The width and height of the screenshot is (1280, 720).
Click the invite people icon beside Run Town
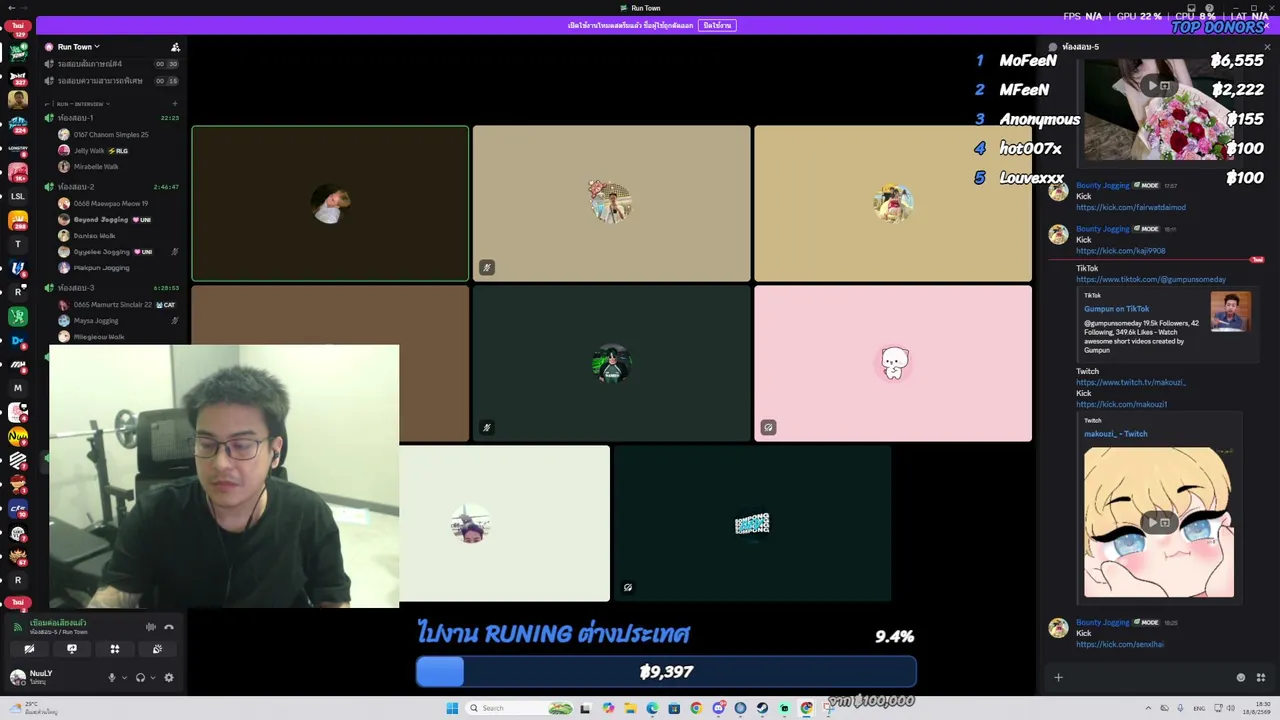point(175,47)
